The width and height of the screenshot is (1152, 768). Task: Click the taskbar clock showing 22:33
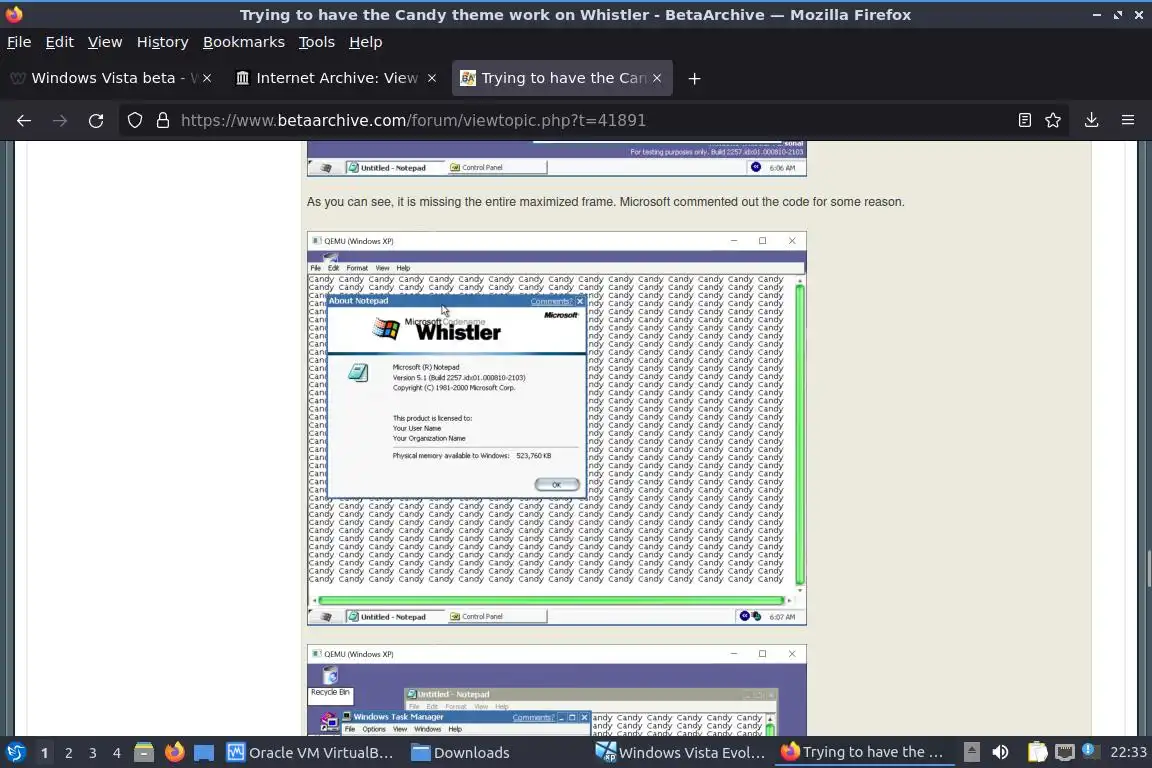pos(1128,753)
